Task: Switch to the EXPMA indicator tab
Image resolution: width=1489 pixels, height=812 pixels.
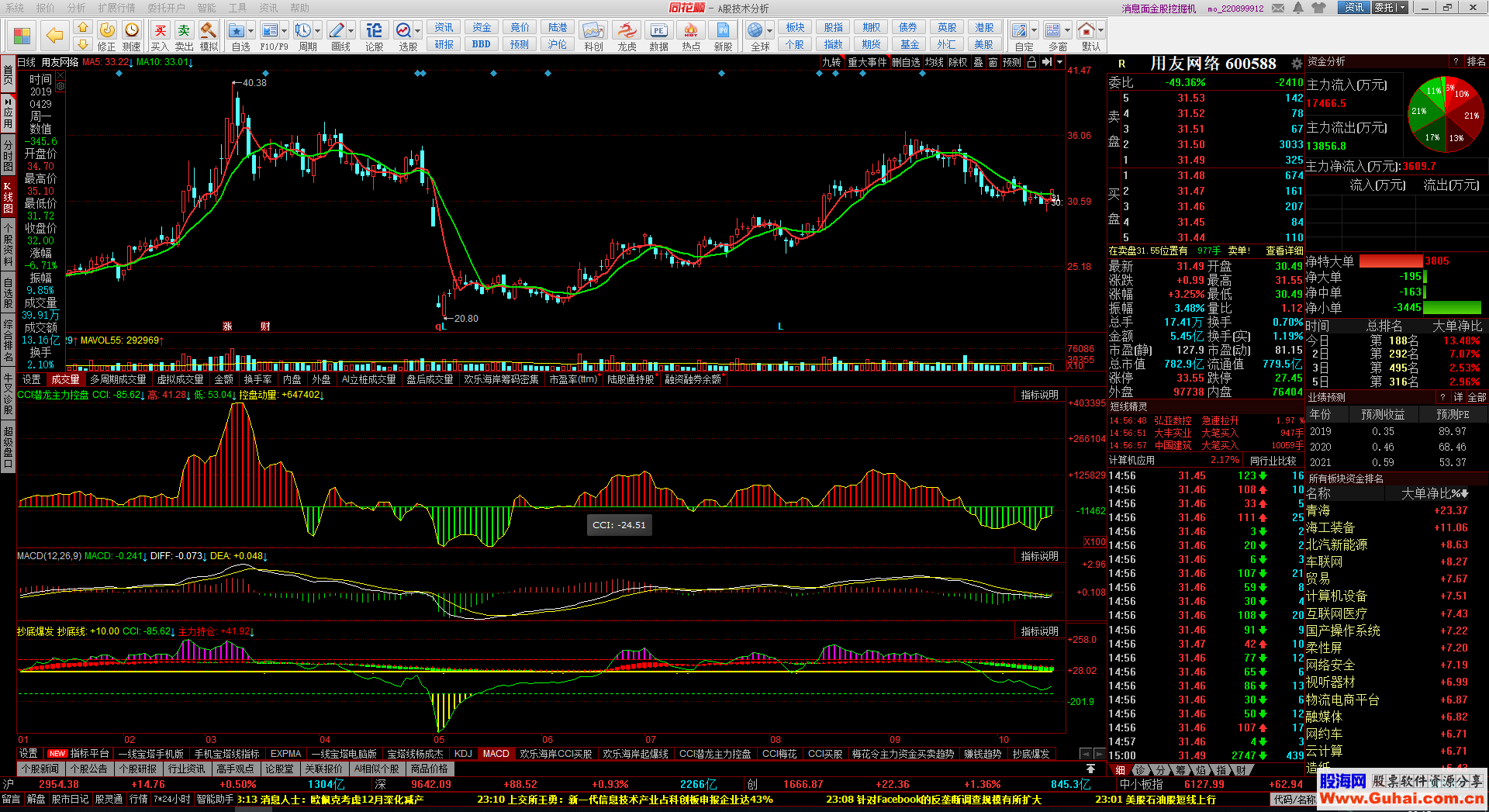Action: coord(285,754)
